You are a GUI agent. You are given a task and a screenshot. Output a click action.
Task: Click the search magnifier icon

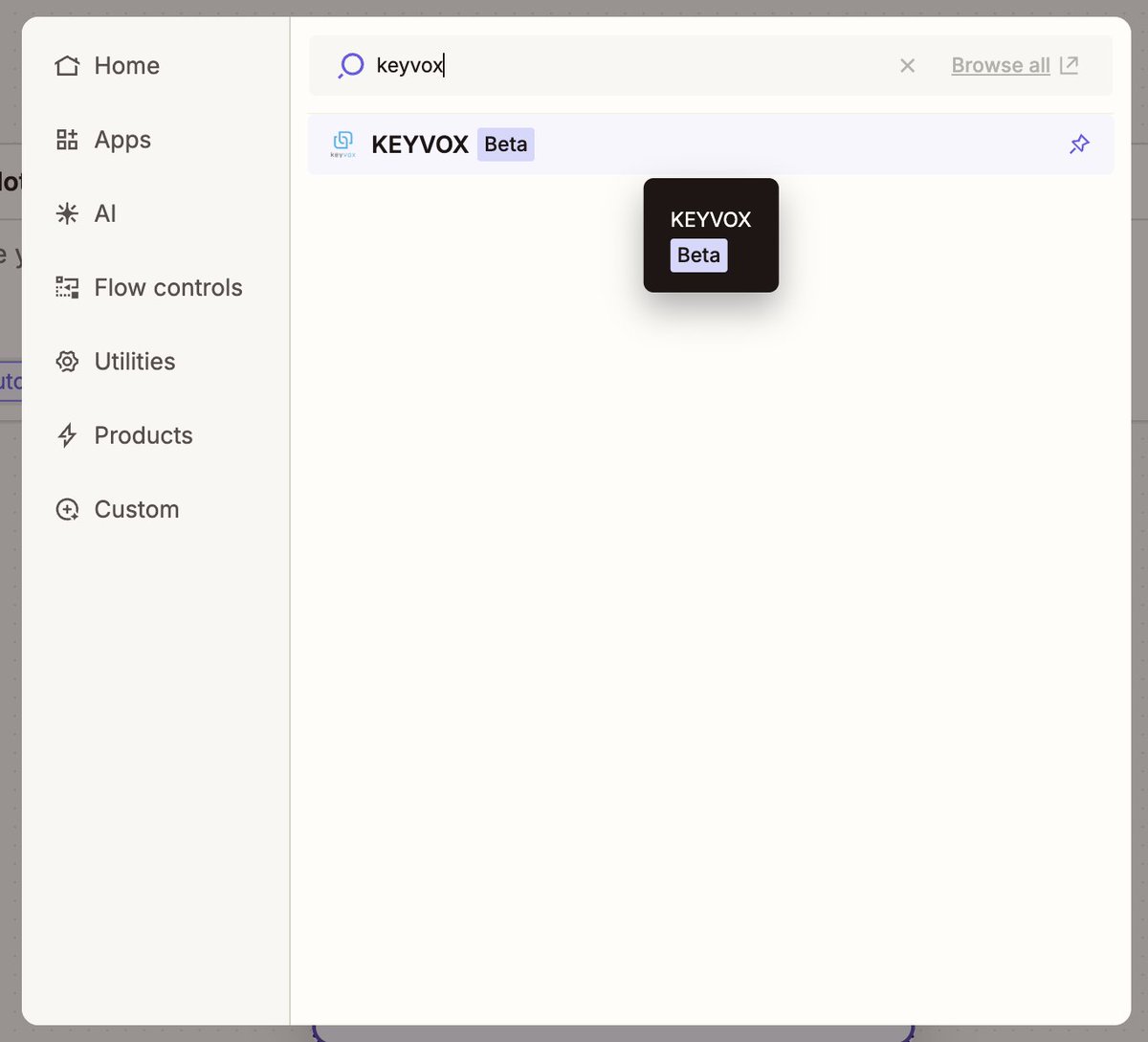(x=351, y=65)
